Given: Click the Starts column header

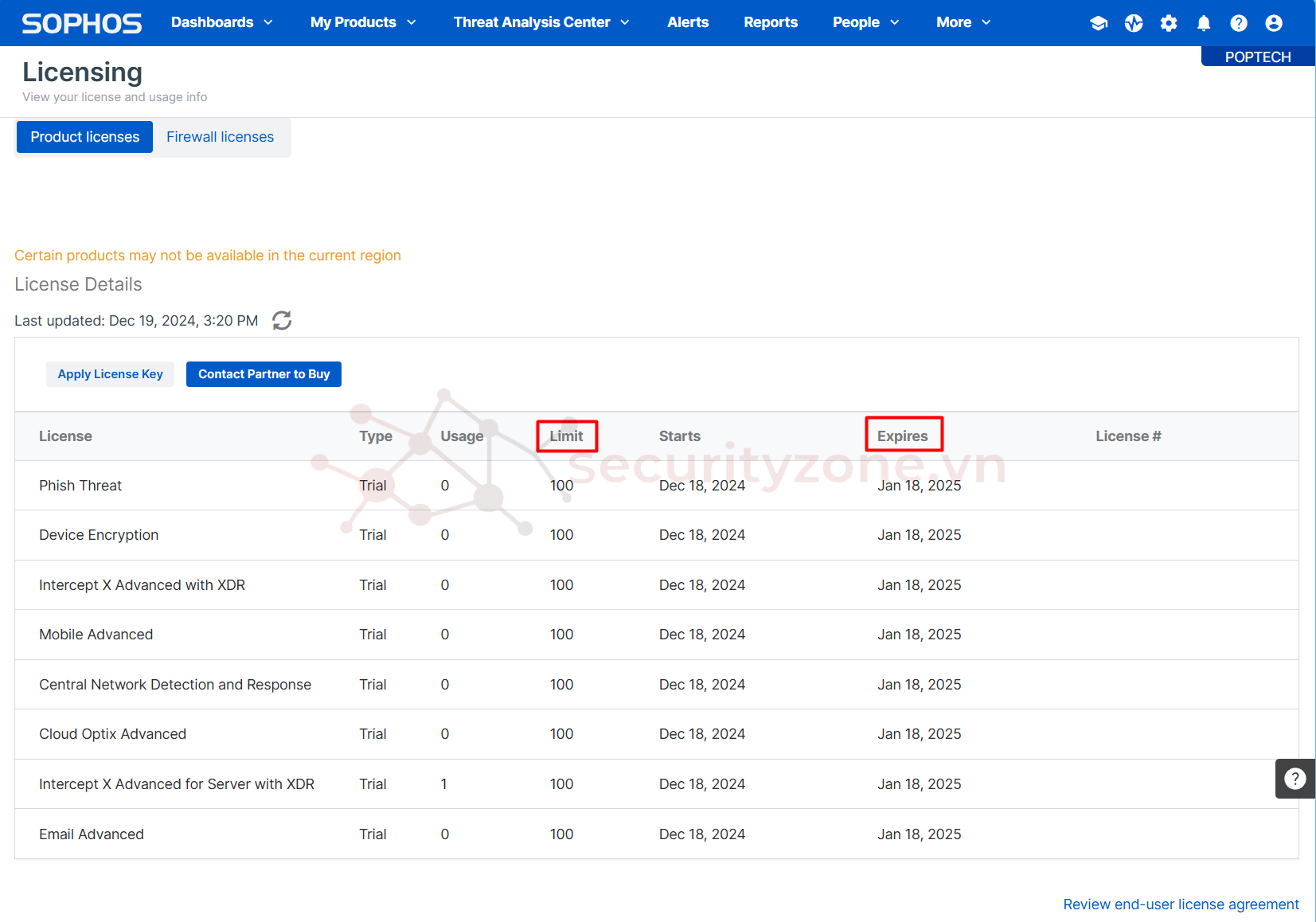Looking at the screenshot, I should [680, 436].
